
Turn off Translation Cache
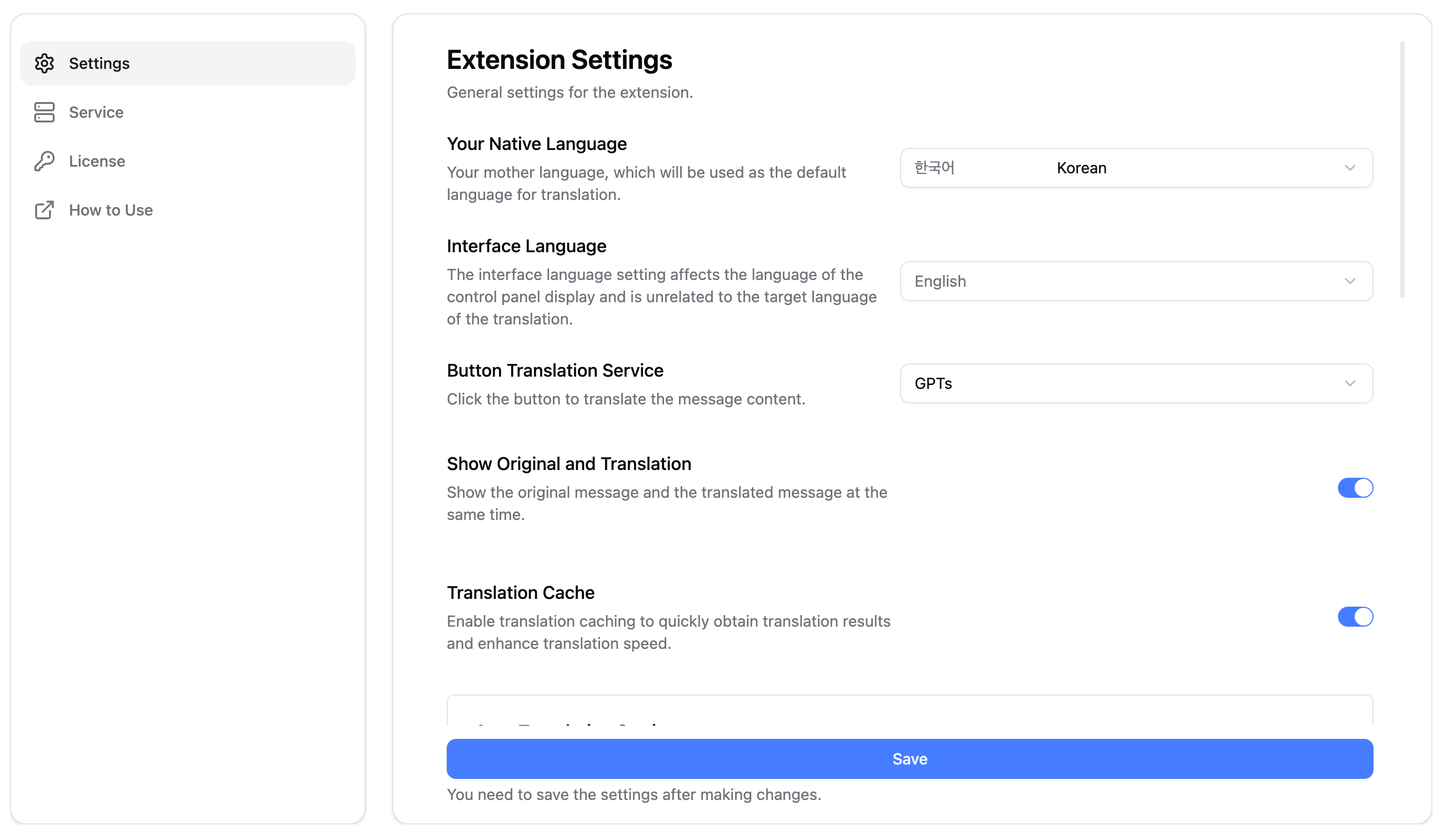tap(1356, 617)
